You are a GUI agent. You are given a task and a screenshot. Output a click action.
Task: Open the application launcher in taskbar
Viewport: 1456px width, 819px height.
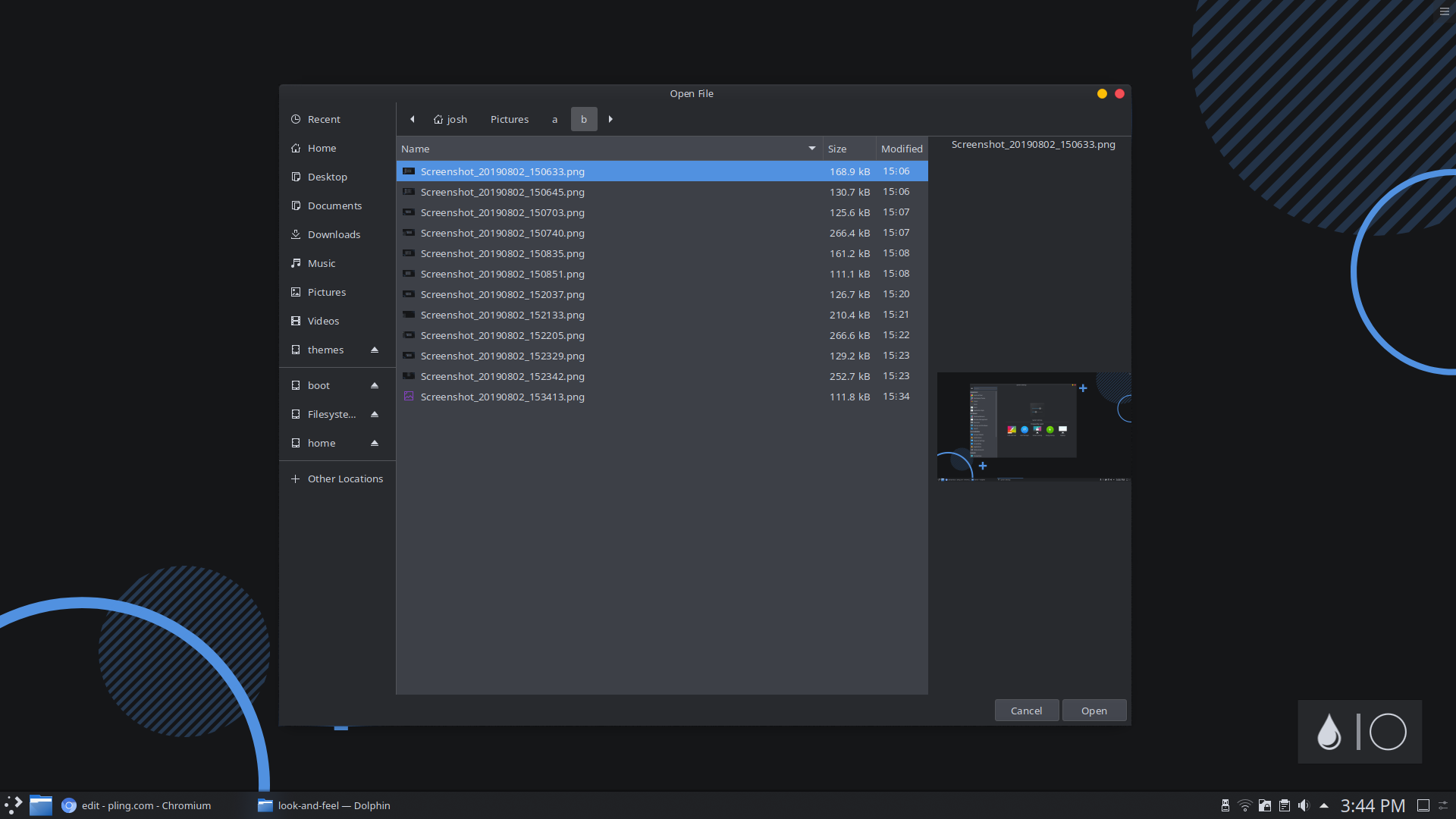point(14,805)
